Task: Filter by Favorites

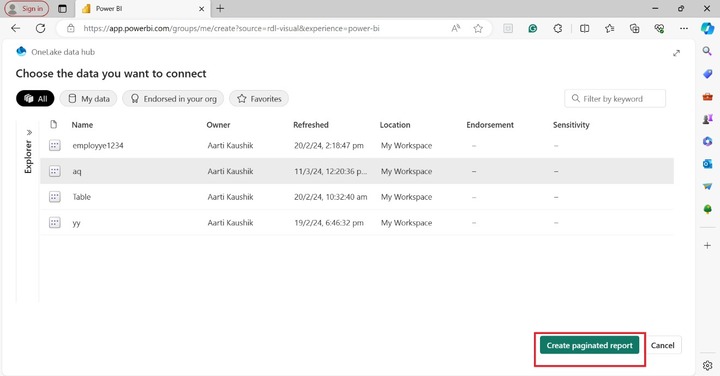Action: pyautogui.click(x=259, y=99)
